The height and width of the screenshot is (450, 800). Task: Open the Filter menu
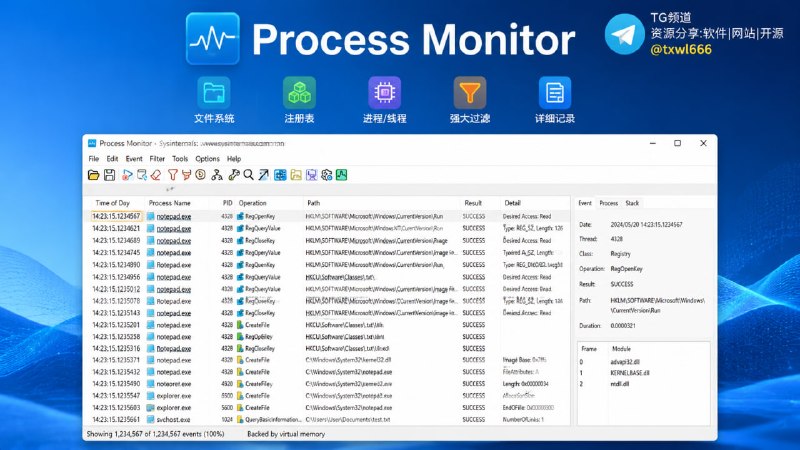[x=157, y=159]
